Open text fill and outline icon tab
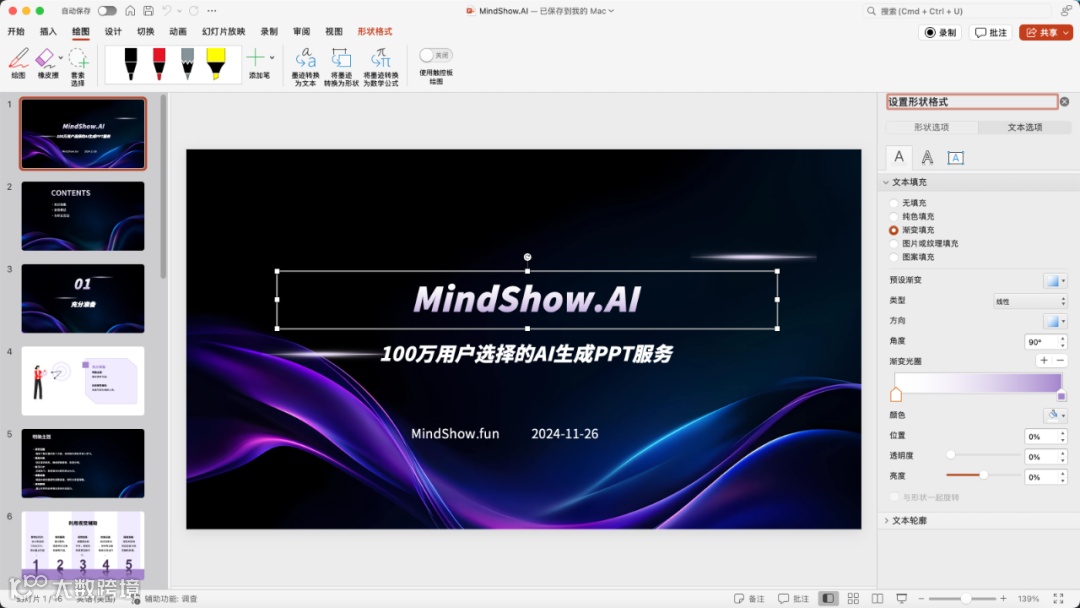The image size is (1080, 608). (899, 157)
